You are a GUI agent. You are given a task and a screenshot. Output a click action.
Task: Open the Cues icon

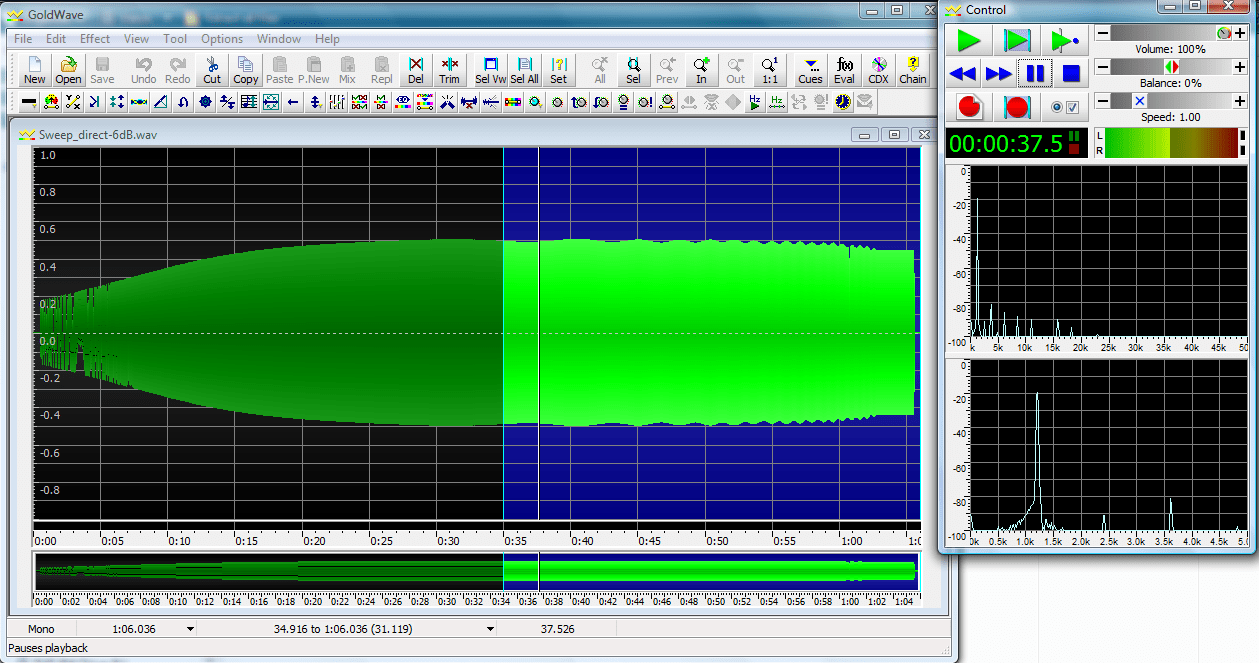tap(810, 69)
